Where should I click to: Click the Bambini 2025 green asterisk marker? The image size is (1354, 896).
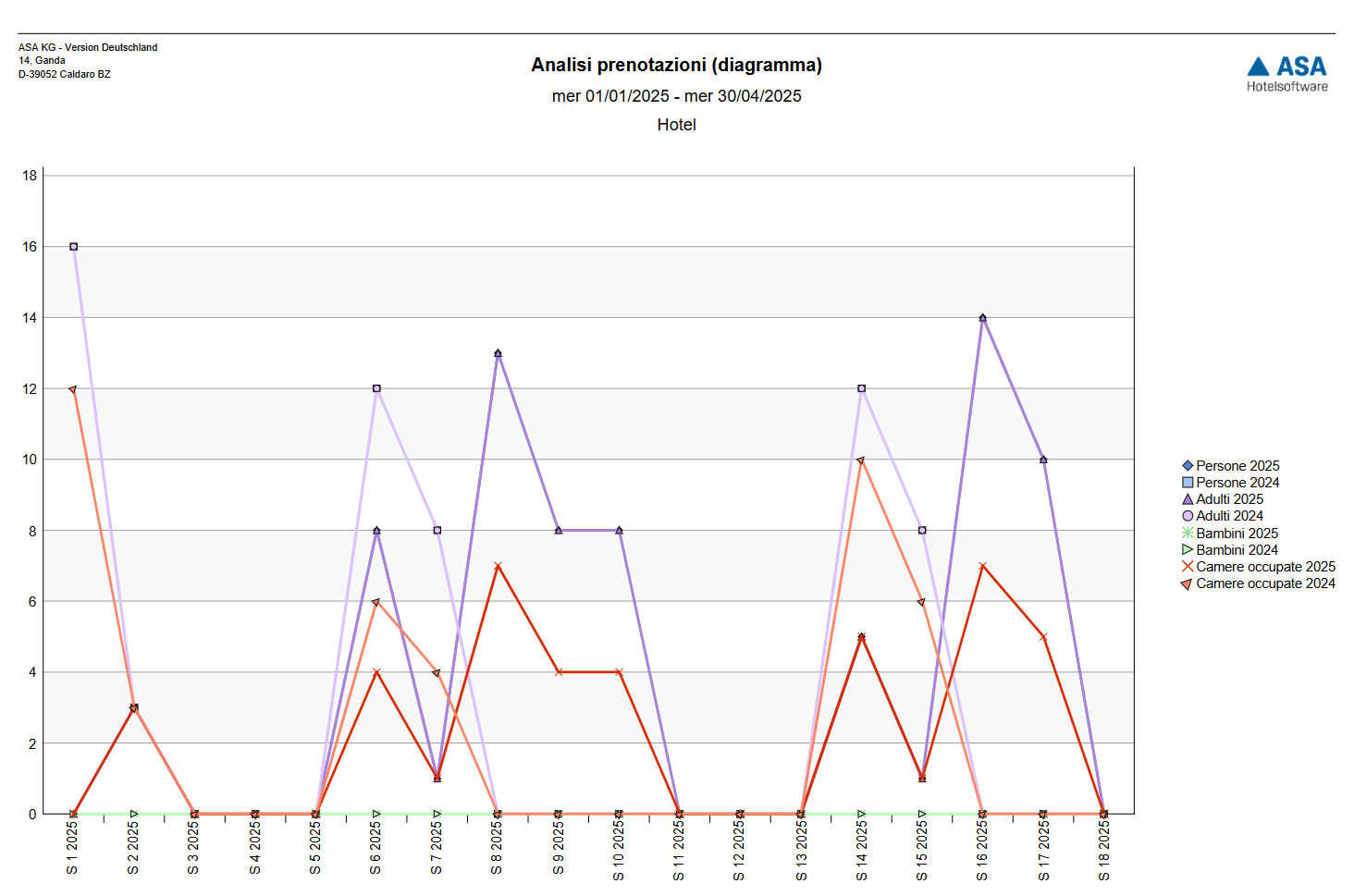pyautogui.click(x=1188, y=534)
